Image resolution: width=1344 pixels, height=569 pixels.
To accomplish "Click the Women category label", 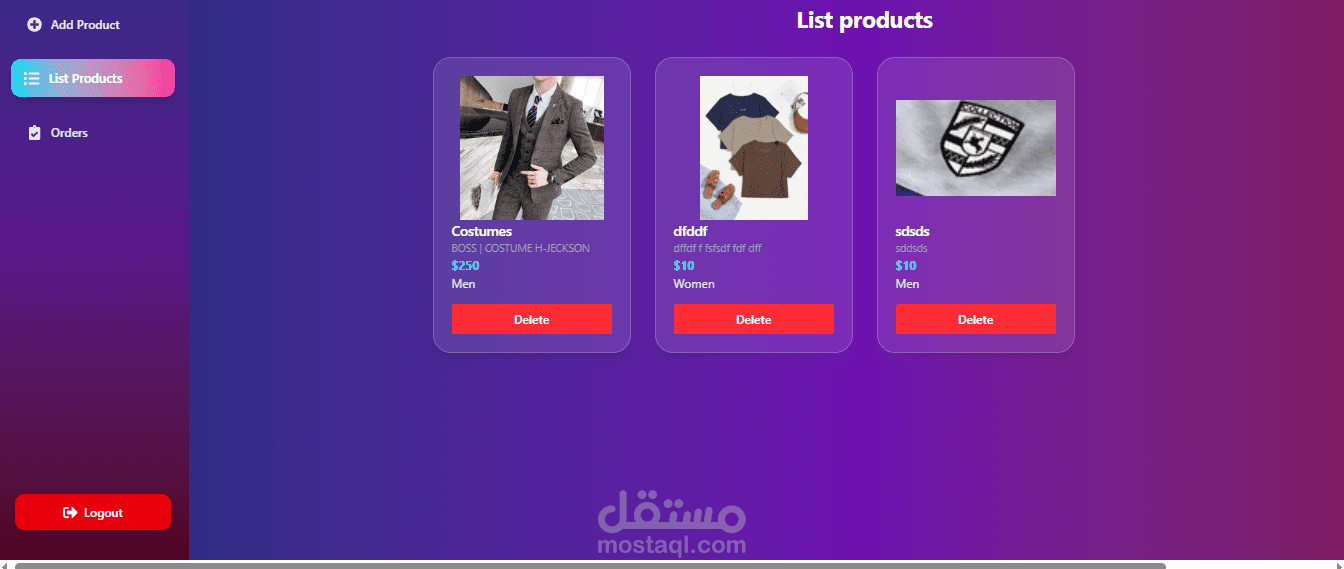I will (x=694, y=284).
